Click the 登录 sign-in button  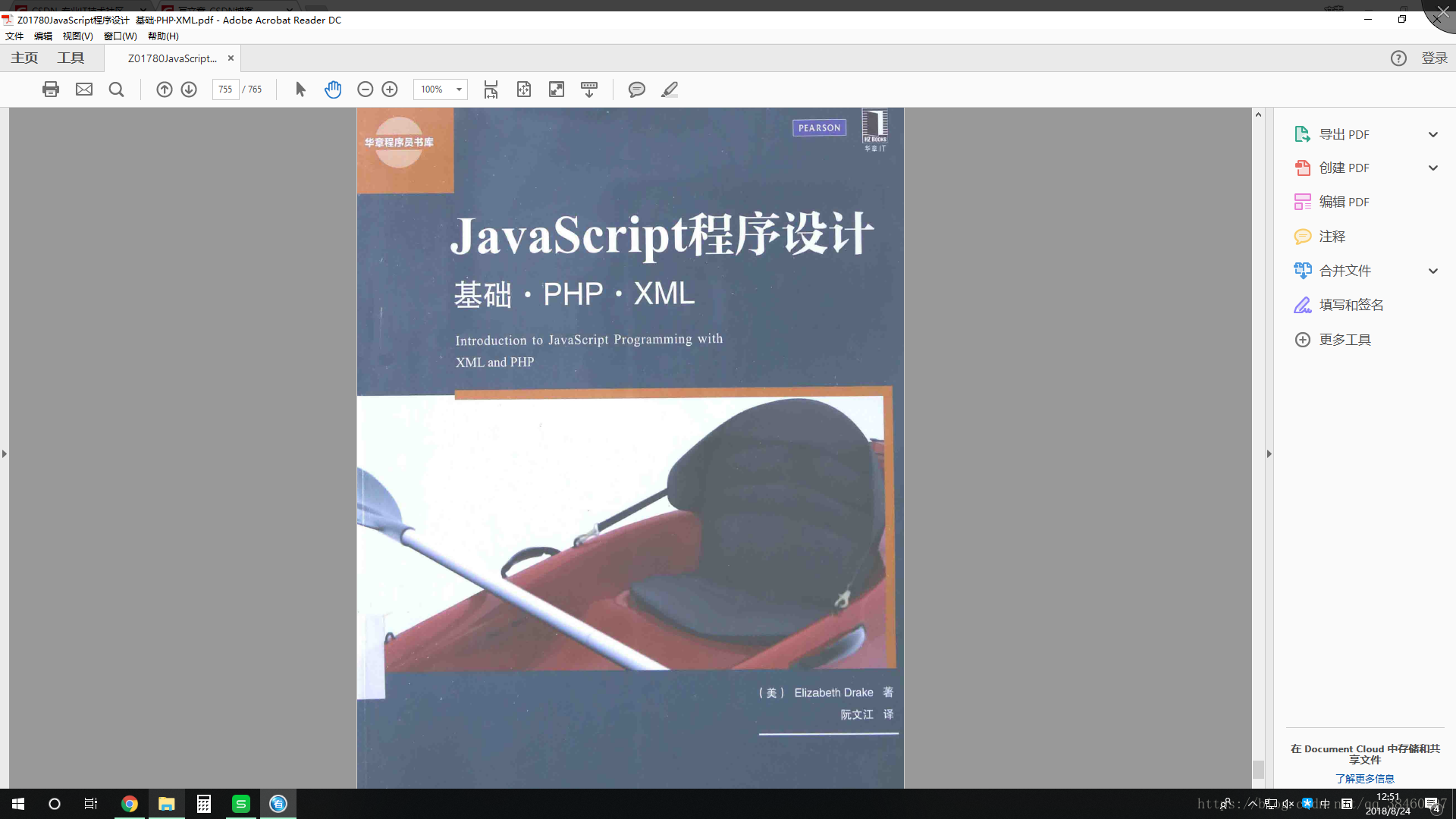(1434, 58)
